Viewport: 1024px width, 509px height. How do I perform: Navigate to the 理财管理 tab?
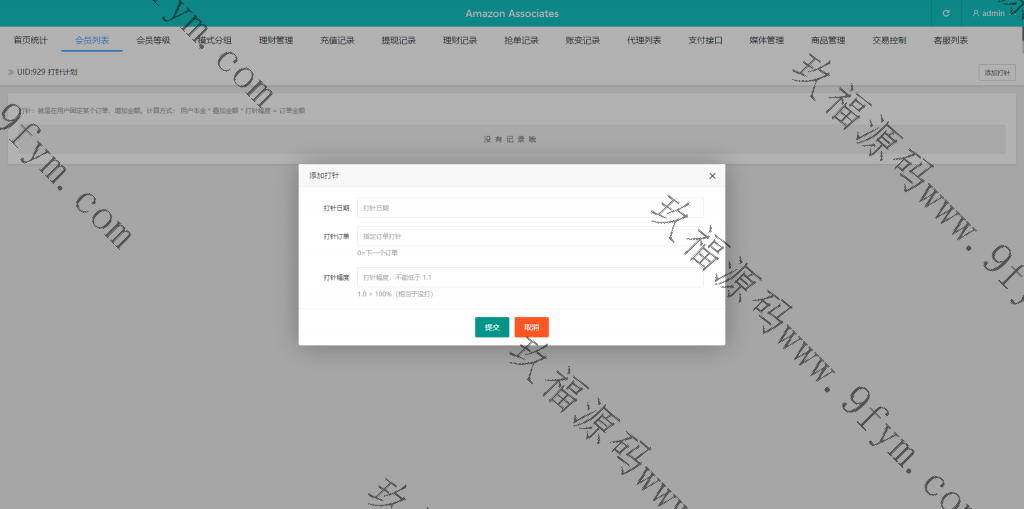coord(276,41)
